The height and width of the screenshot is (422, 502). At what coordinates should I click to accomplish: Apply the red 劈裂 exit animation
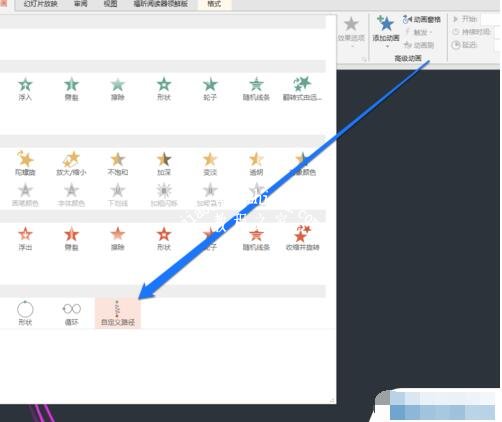[71, 238]
